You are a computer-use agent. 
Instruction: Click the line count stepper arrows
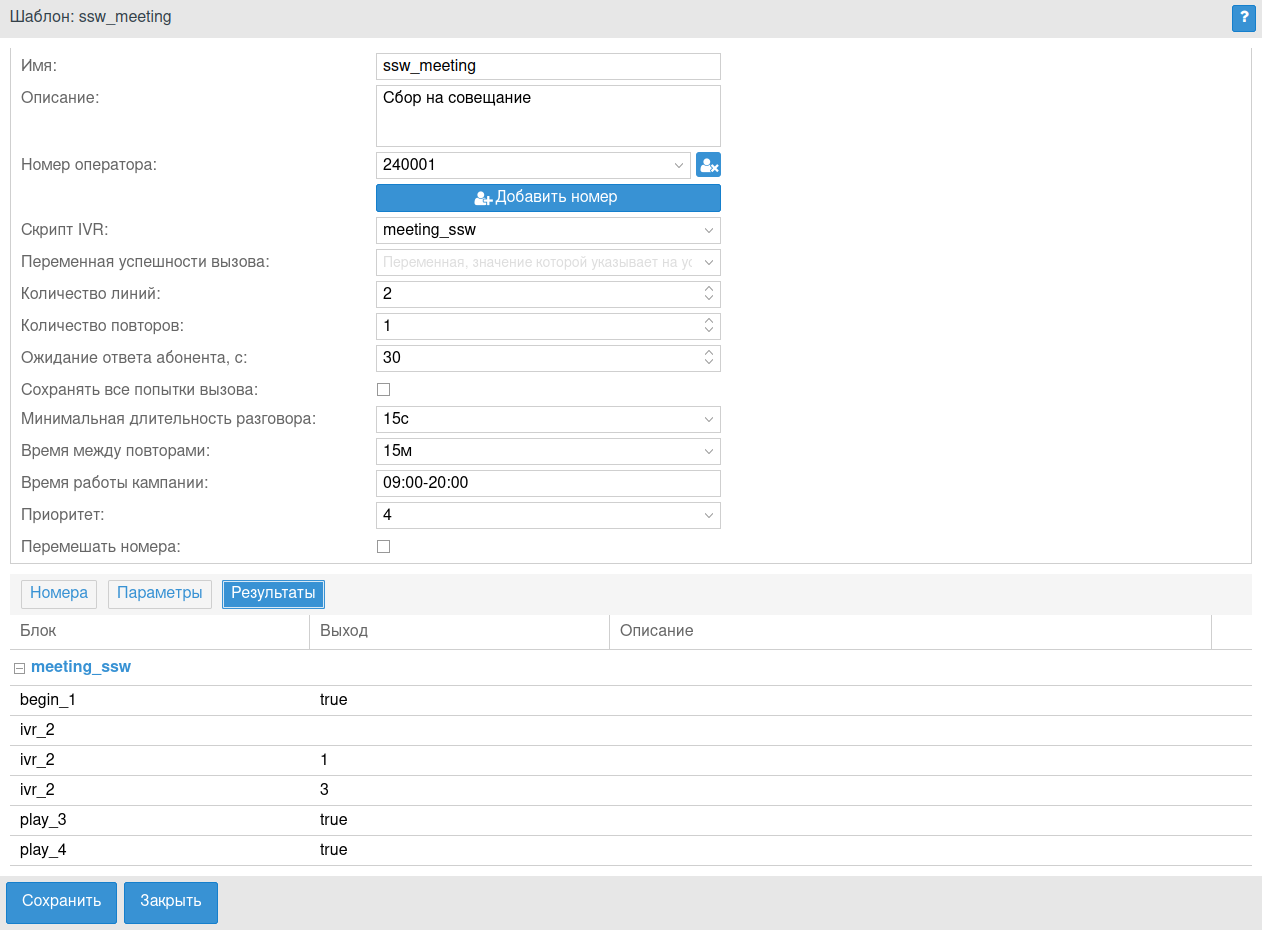708,294
